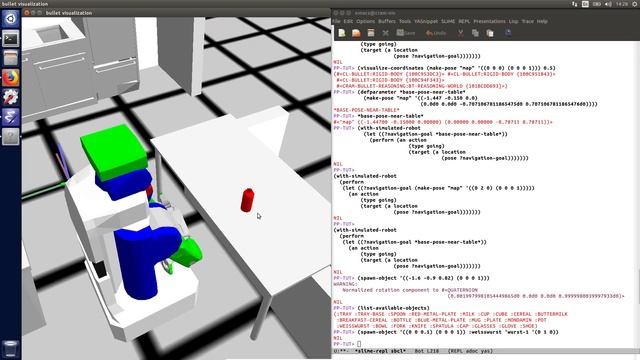Image resolution: width=640 pixels, height=360 pixels.
Task: Open Emacs from the launcher
Action: coord(11,117)
